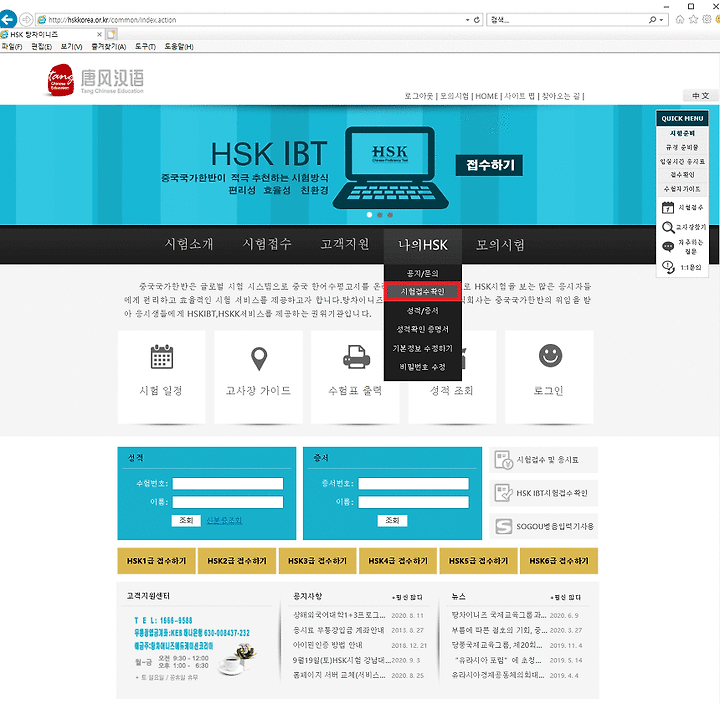Click the calendar icon for 시험 일정
The image size is (720, 704).
(162, 357)
